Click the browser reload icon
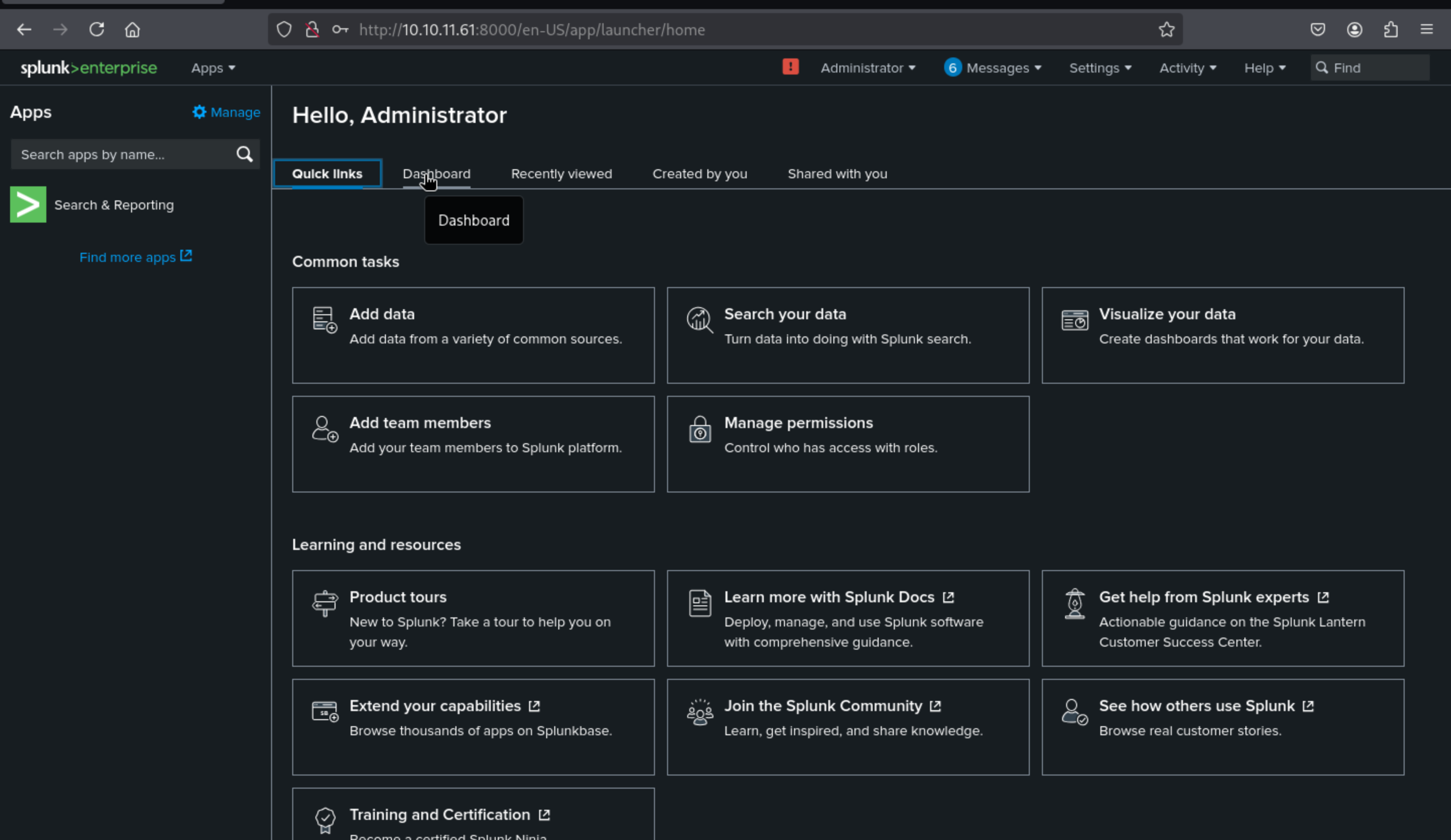The height and width of the screenshot is (840, 1451). tap(97, 29)
